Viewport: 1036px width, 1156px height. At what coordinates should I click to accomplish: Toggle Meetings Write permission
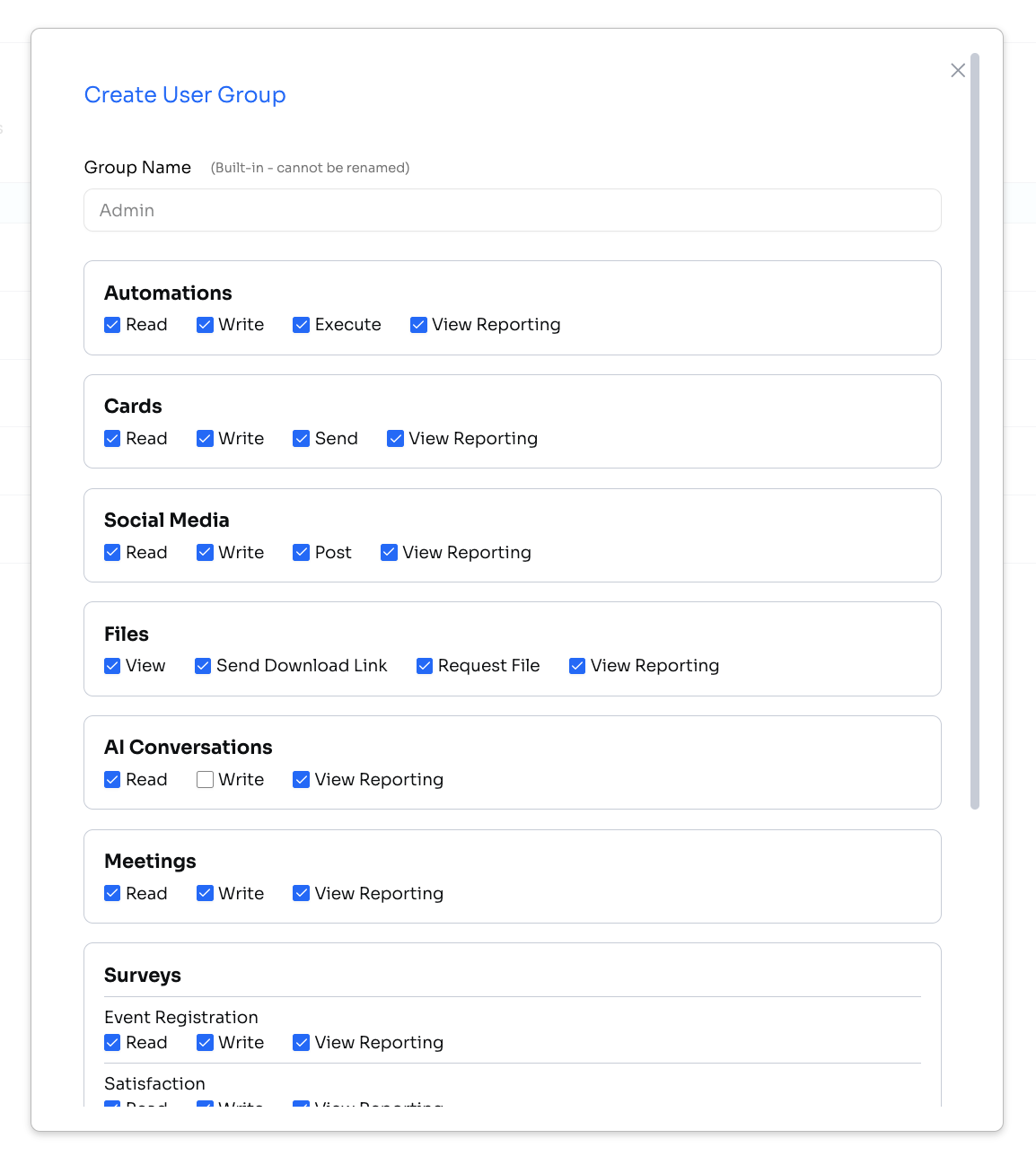[205, 893]
